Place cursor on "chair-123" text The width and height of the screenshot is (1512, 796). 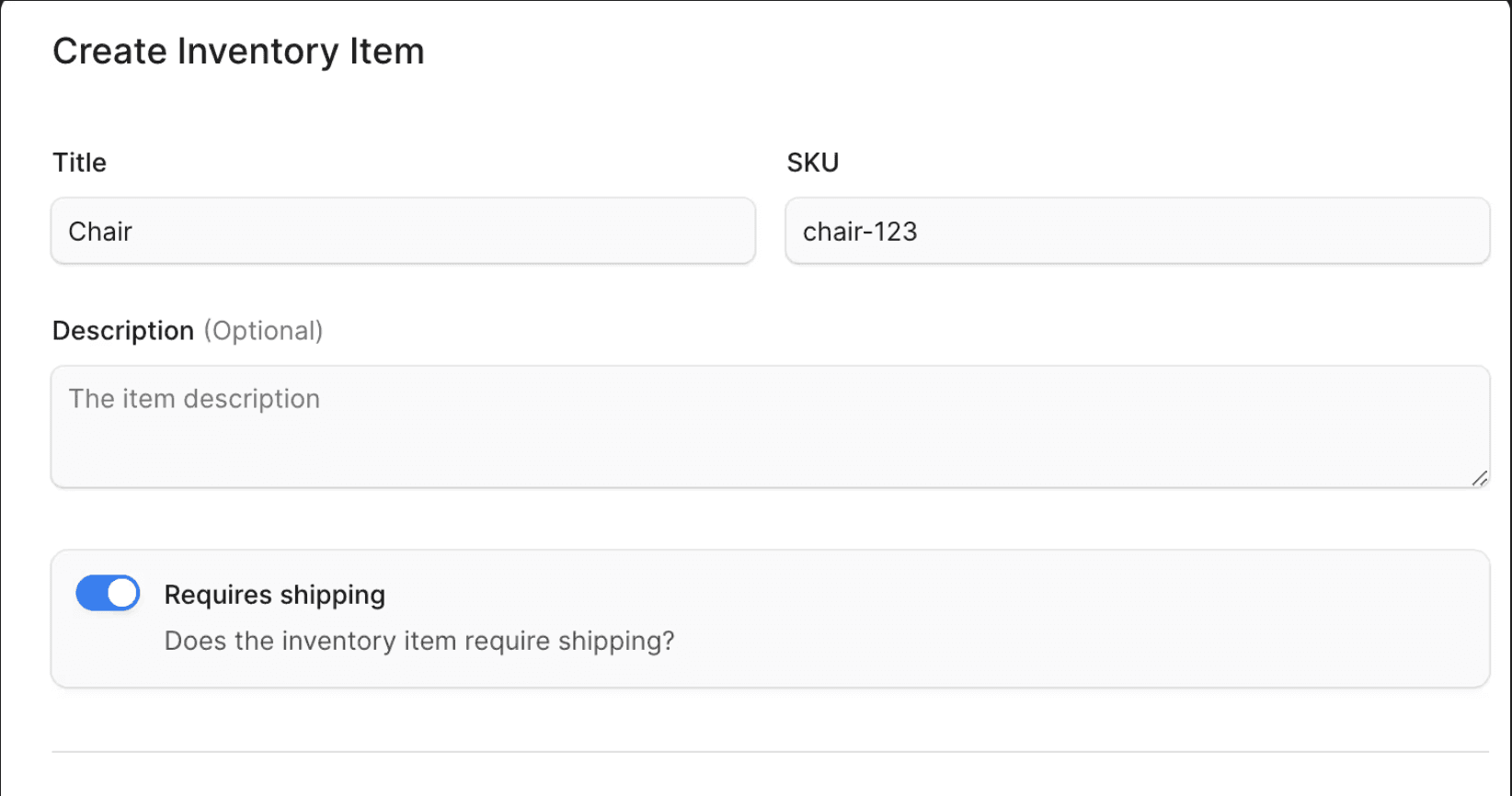coord(860,232)
